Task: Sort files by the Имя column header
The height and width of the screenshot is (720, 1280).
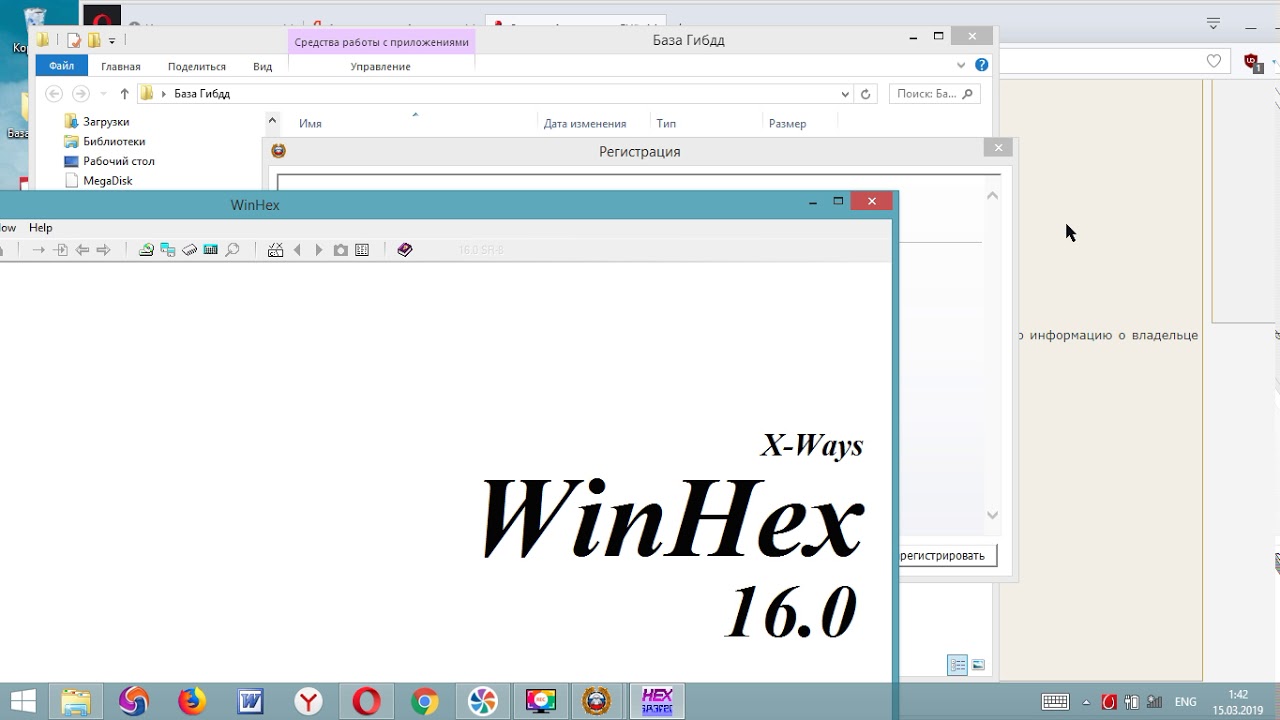Action: tap(310, 124)
